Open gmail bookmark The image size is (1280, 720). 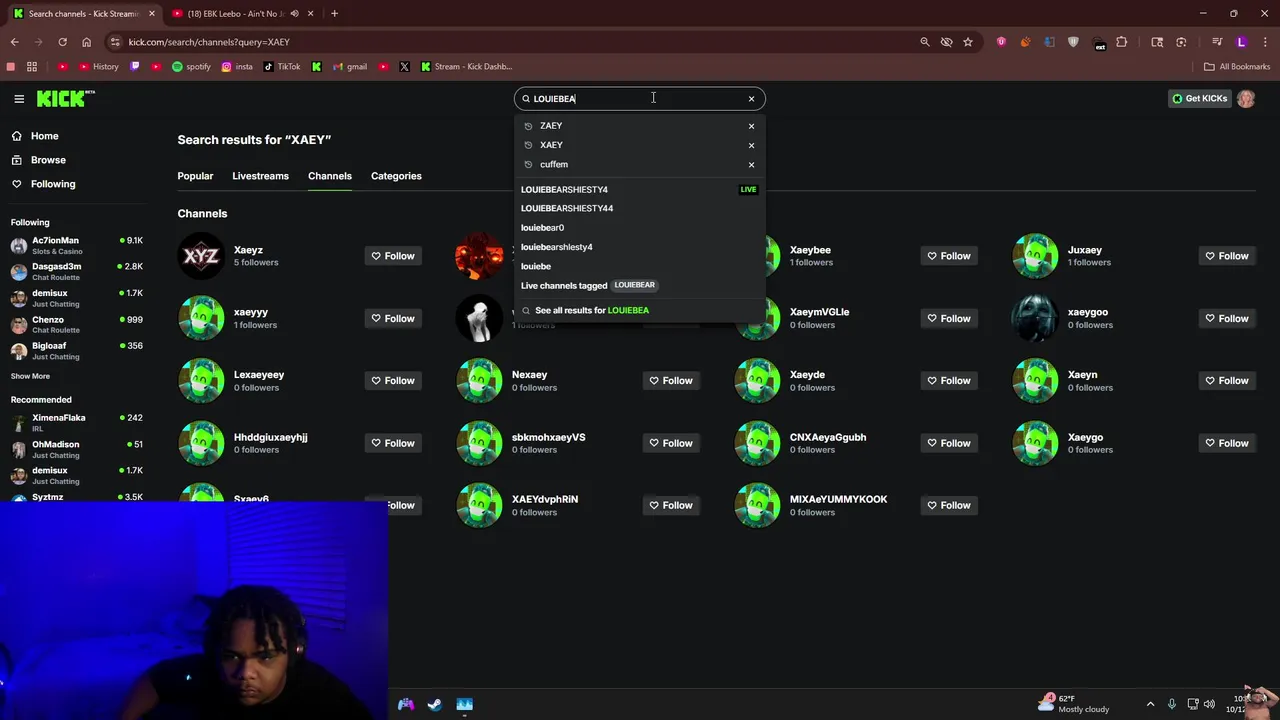(349, 67)
